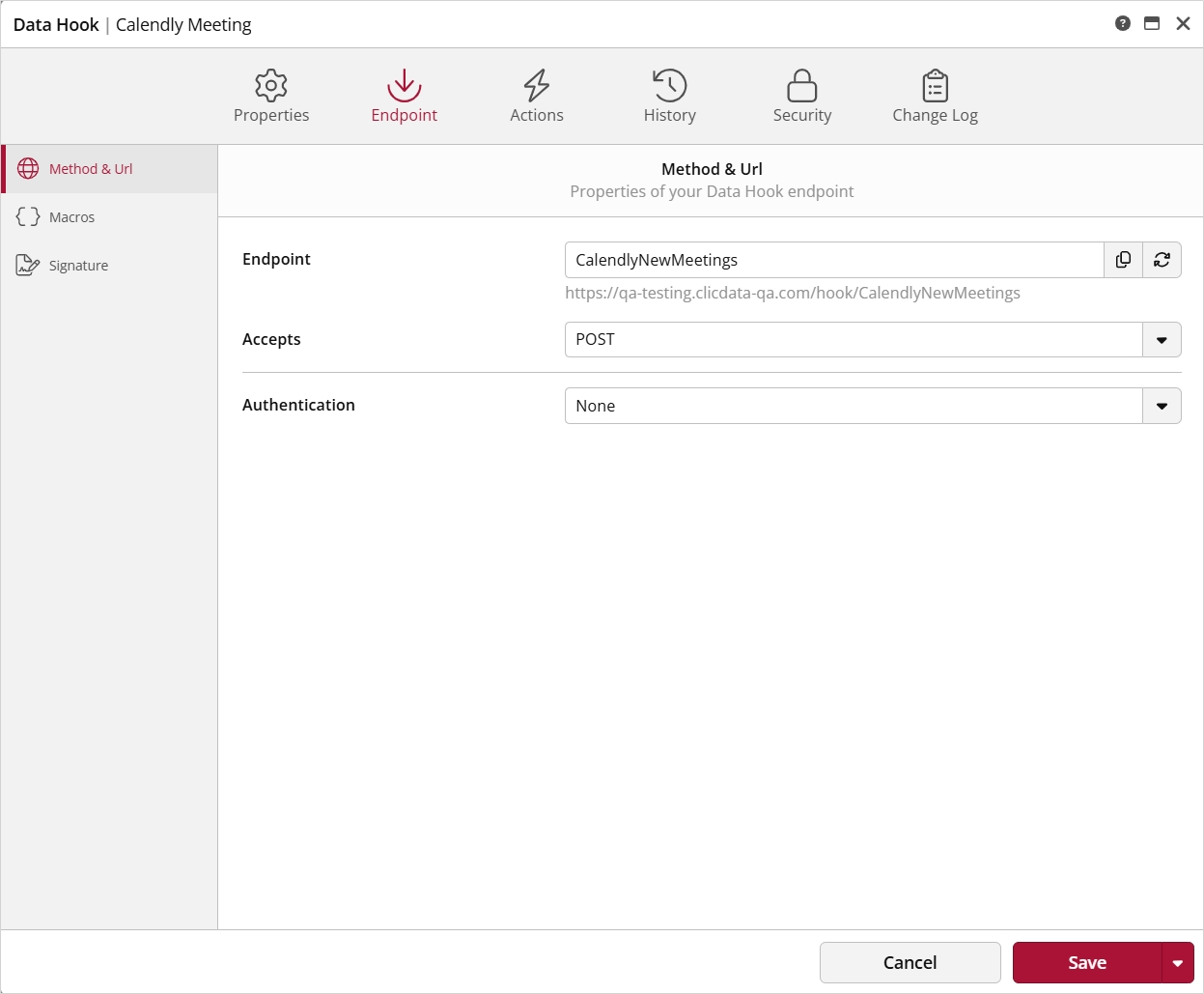Image resolution: width=1204 pixels, height=994 pixels.
Task: Open Macros section in sidebar
Action: (109, 217)
